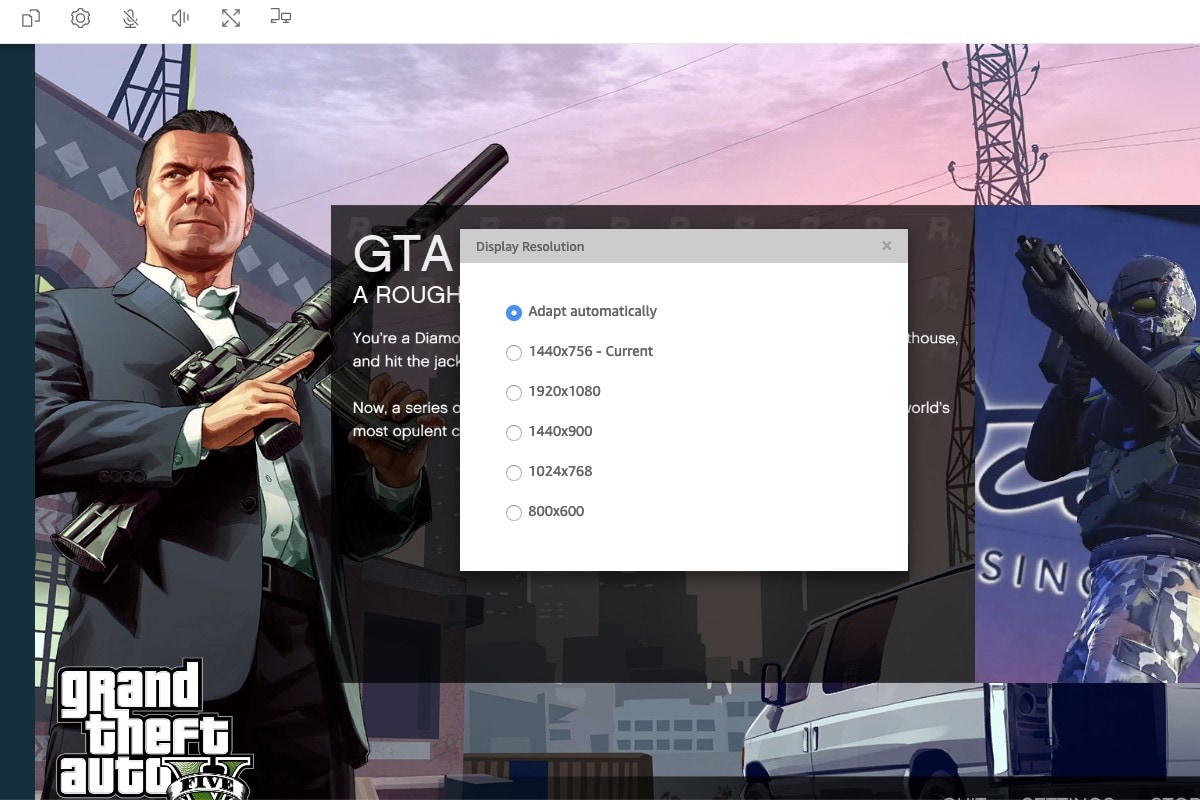Select the Adapt automatically radio option
Viewport: 1200px width, 800px height.
point(514,312)
